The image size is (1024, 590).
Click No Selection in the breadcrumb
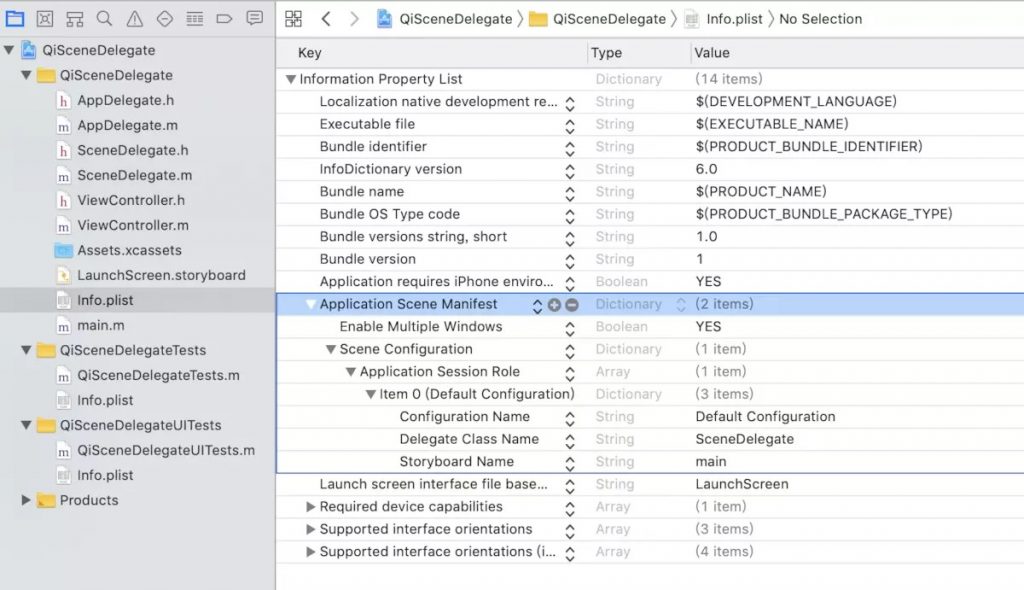pos(820,19)
